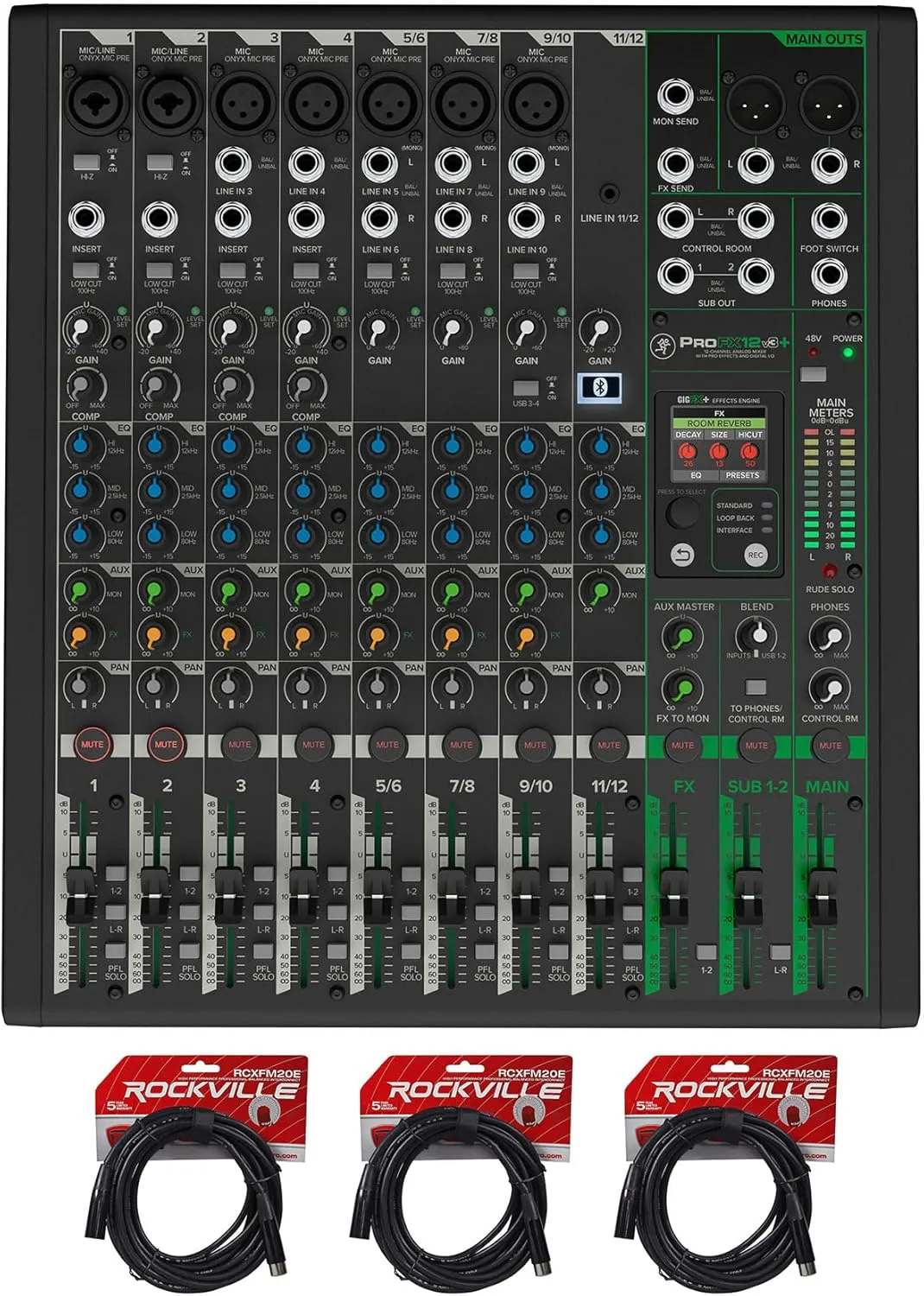Toggle the channel 3 LOW CUT switch
924x1296 pixels.
232,271
